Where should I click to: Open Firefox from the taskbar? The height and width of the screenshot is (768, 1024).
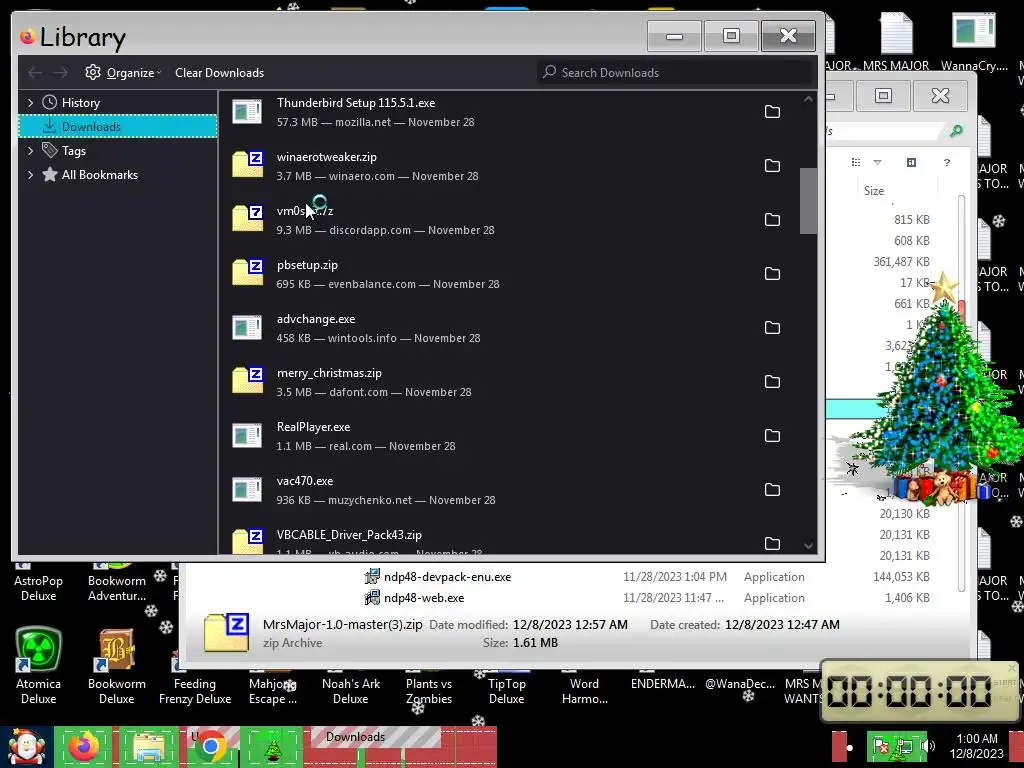84,747
